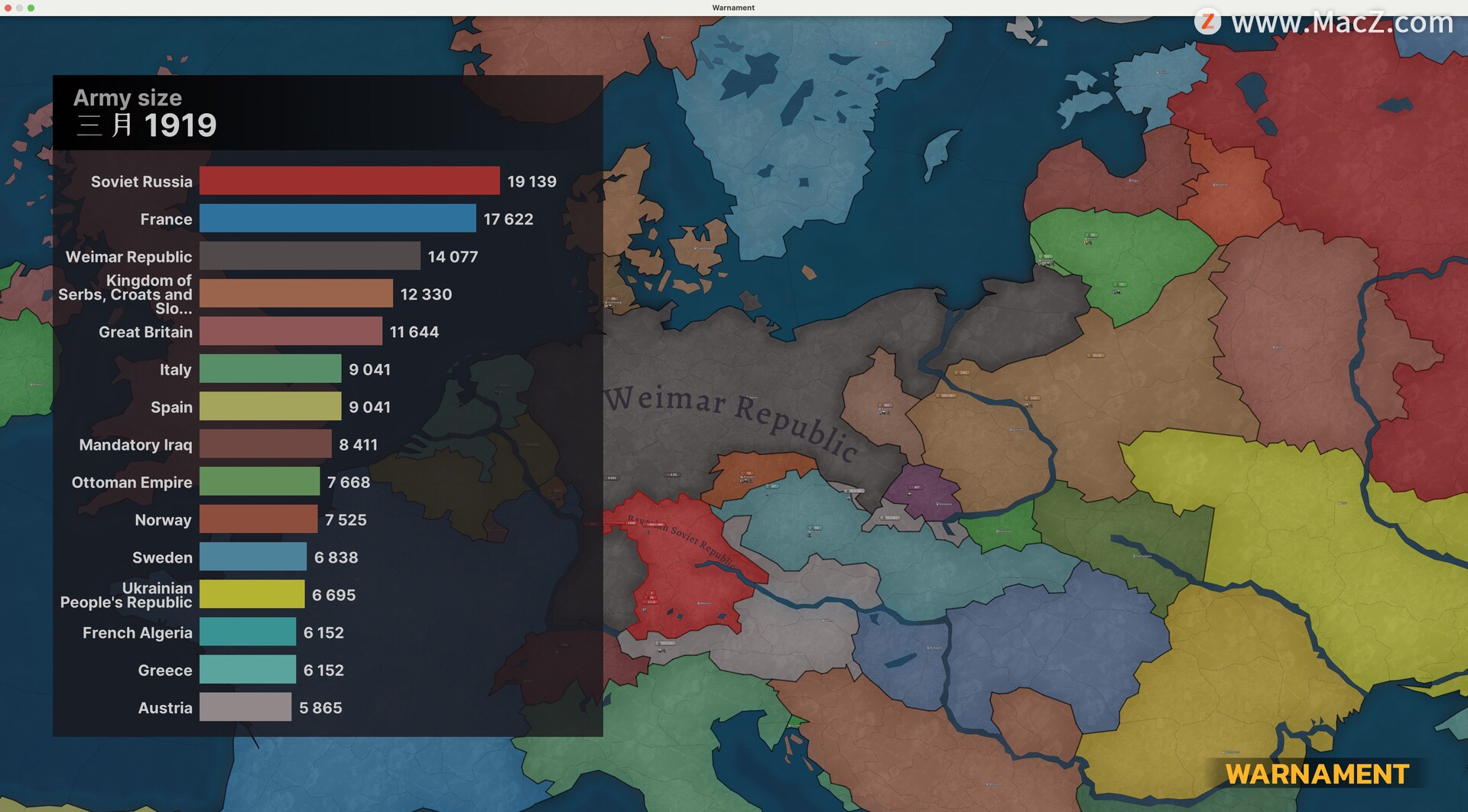Click the green macOS fullscreen button
This screenshot has width=1468, height=812.
[x=31, y=8]
